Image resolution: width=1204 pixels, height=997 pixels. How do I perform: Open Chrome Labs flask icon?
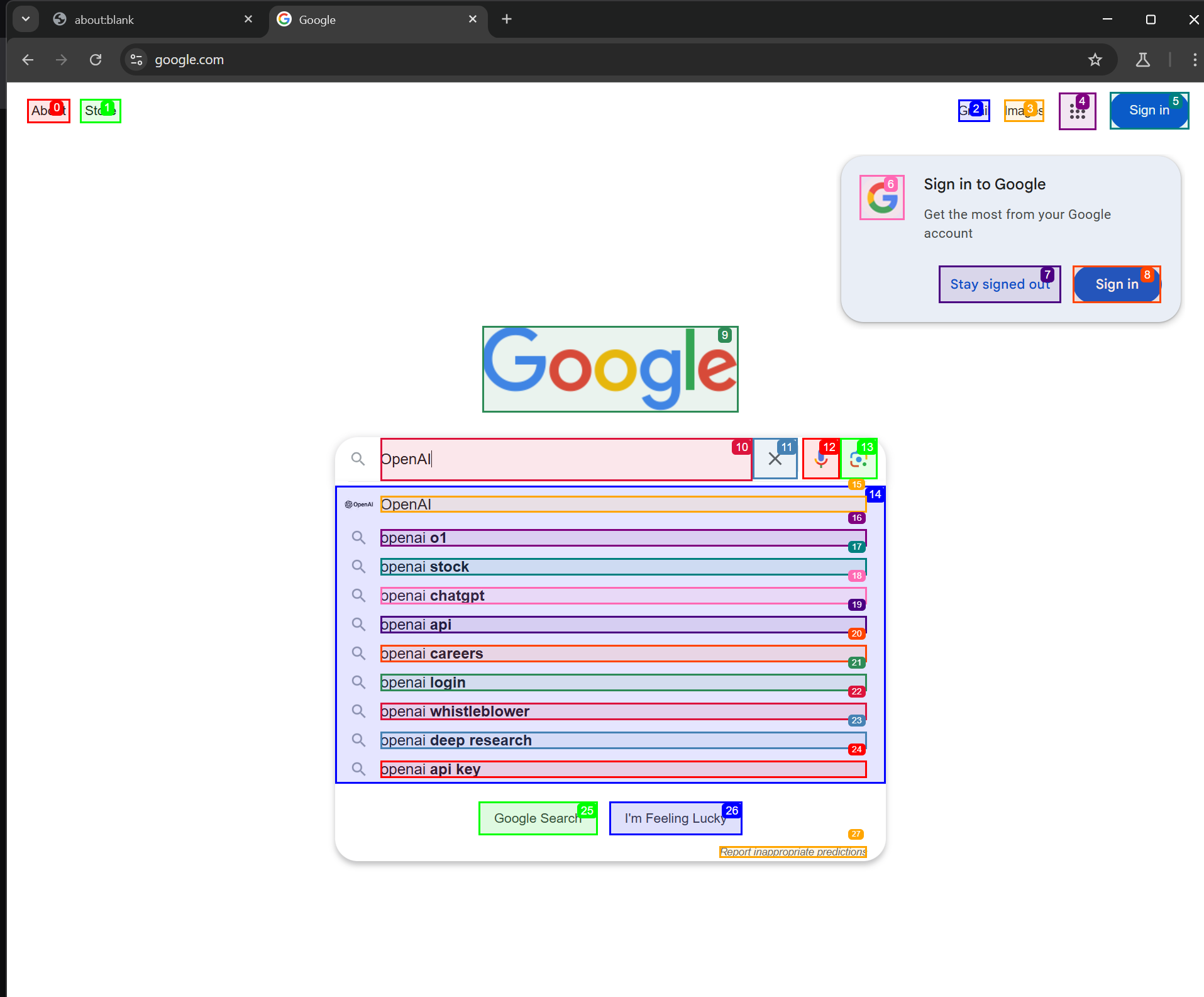[1143, 60]
